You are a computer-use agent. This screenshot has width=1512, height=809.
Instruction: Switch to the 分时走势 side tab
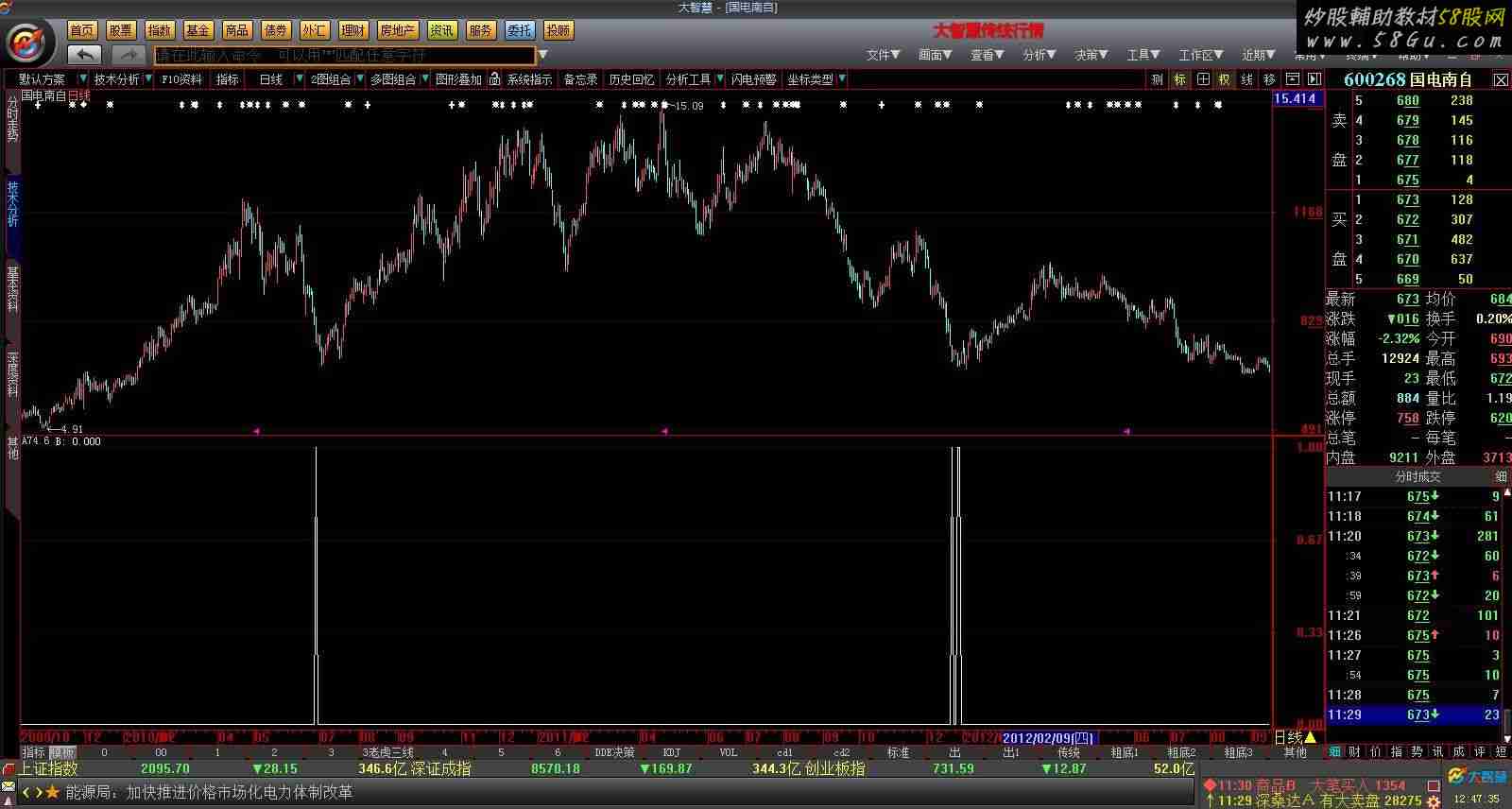tap(12, 118)
